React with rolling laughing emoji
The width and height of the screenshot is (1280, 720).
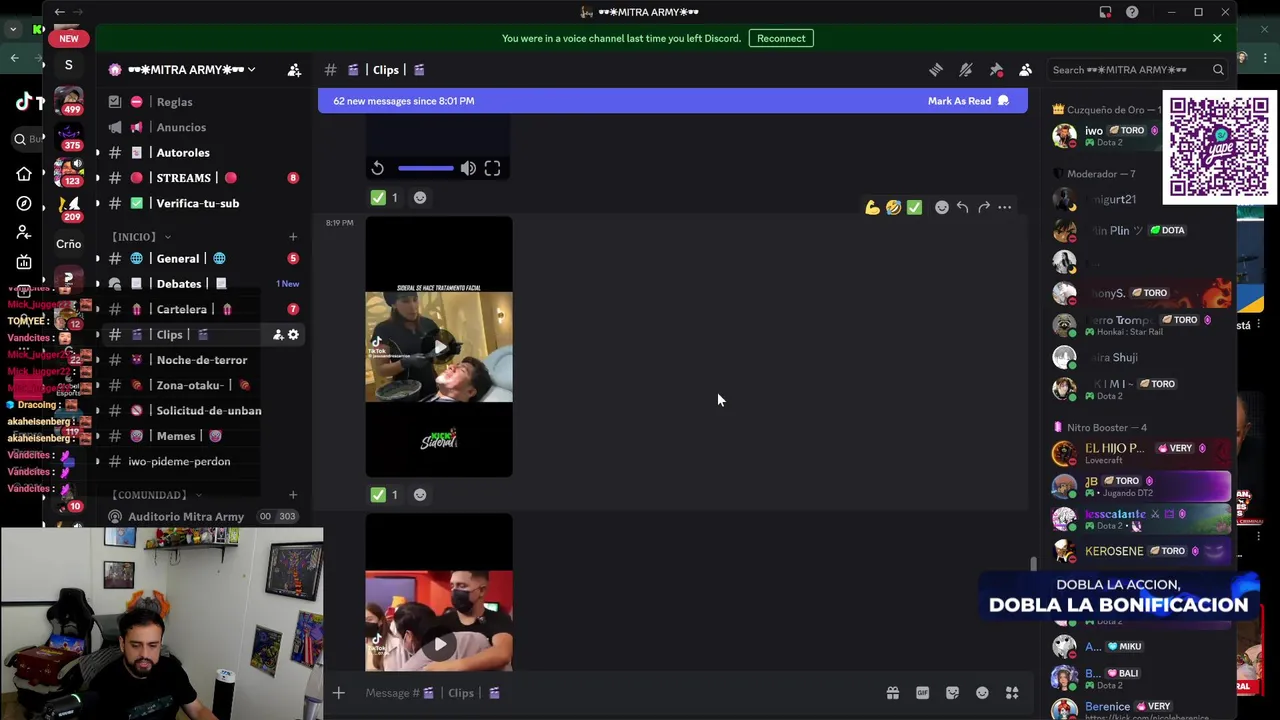tap(893, 207)
